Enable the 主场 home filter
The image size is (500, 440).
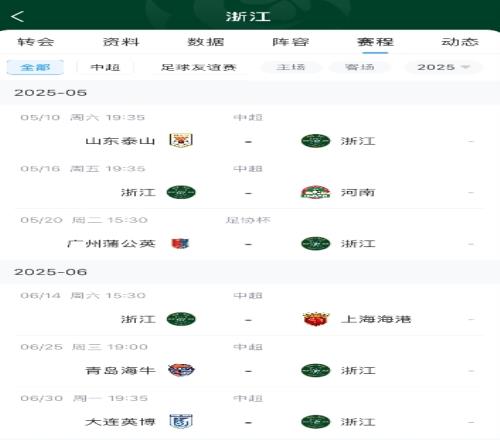pyautogui.click(x=291, y=67)
